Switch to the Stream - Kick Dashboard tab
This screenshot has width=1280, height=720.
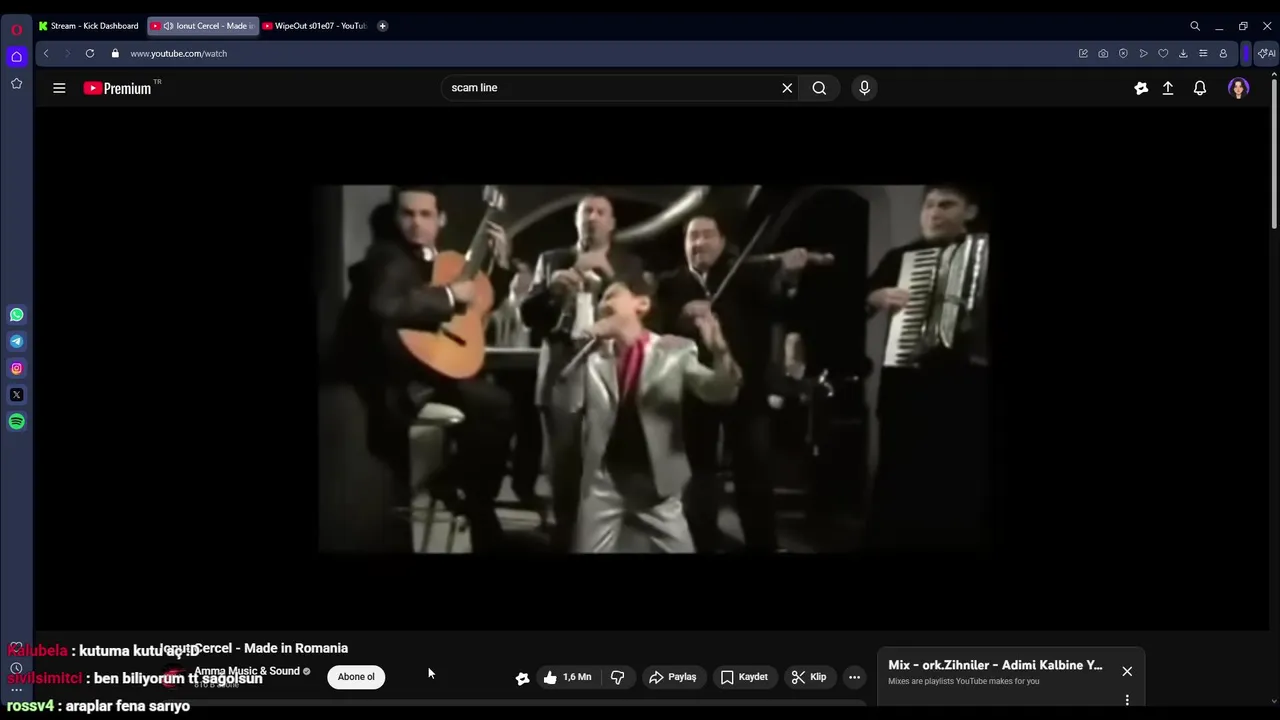click(89, 26)
